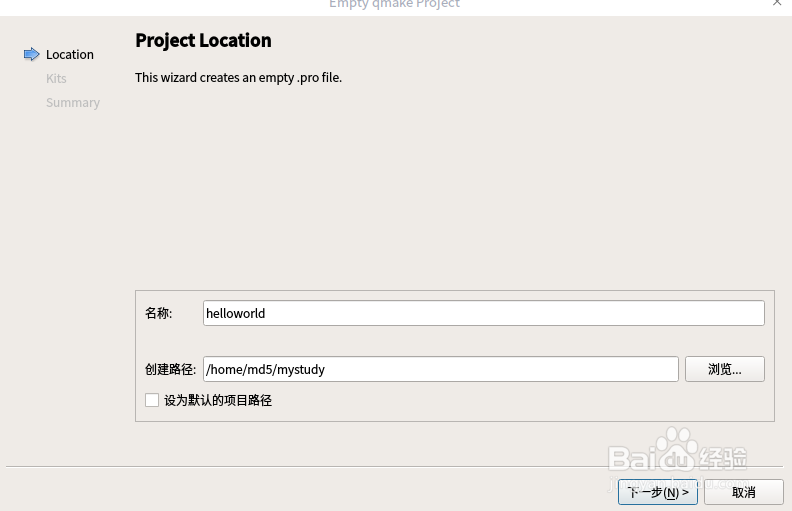Proceed with the 下一步(N) > button
The image size is (792, 511).
point(657,492)
